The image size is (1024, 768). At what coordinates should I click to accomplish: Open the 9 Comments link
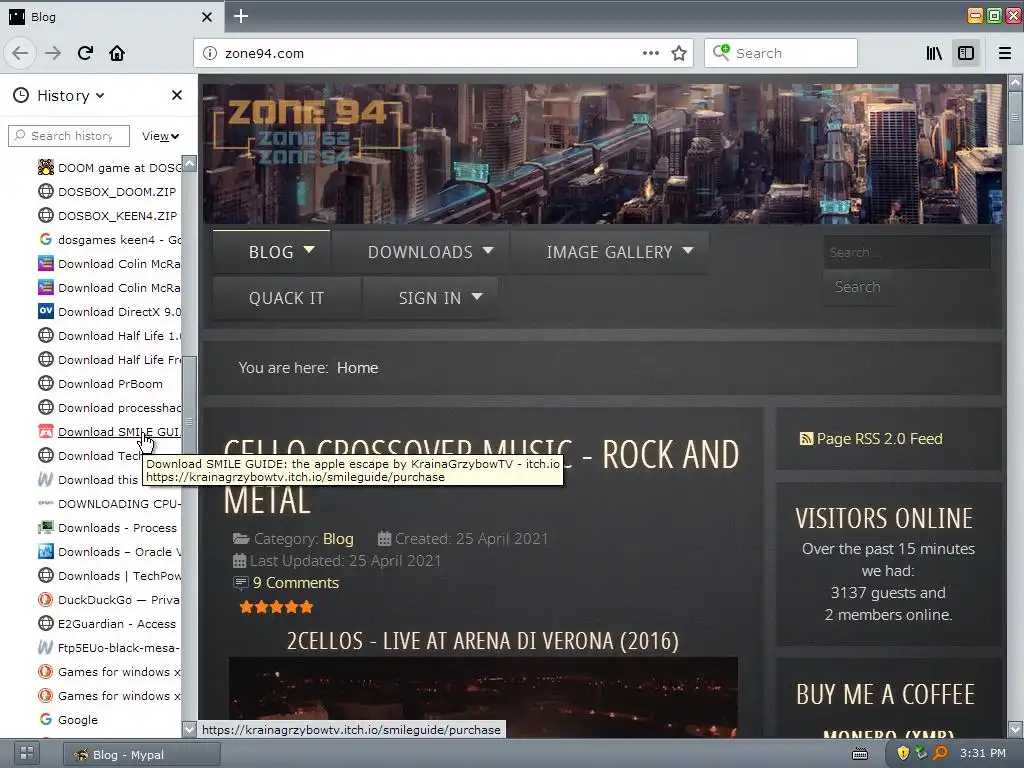coord(296,583)
